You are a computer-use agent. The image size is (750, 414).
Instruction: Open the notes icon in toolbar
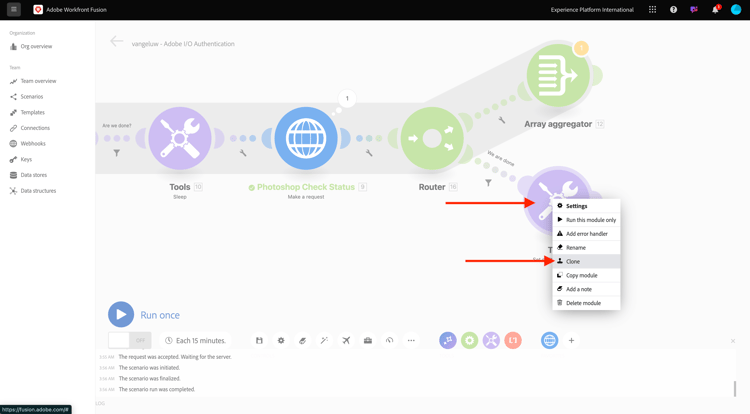pyautogui.click(x=302, y=340)
